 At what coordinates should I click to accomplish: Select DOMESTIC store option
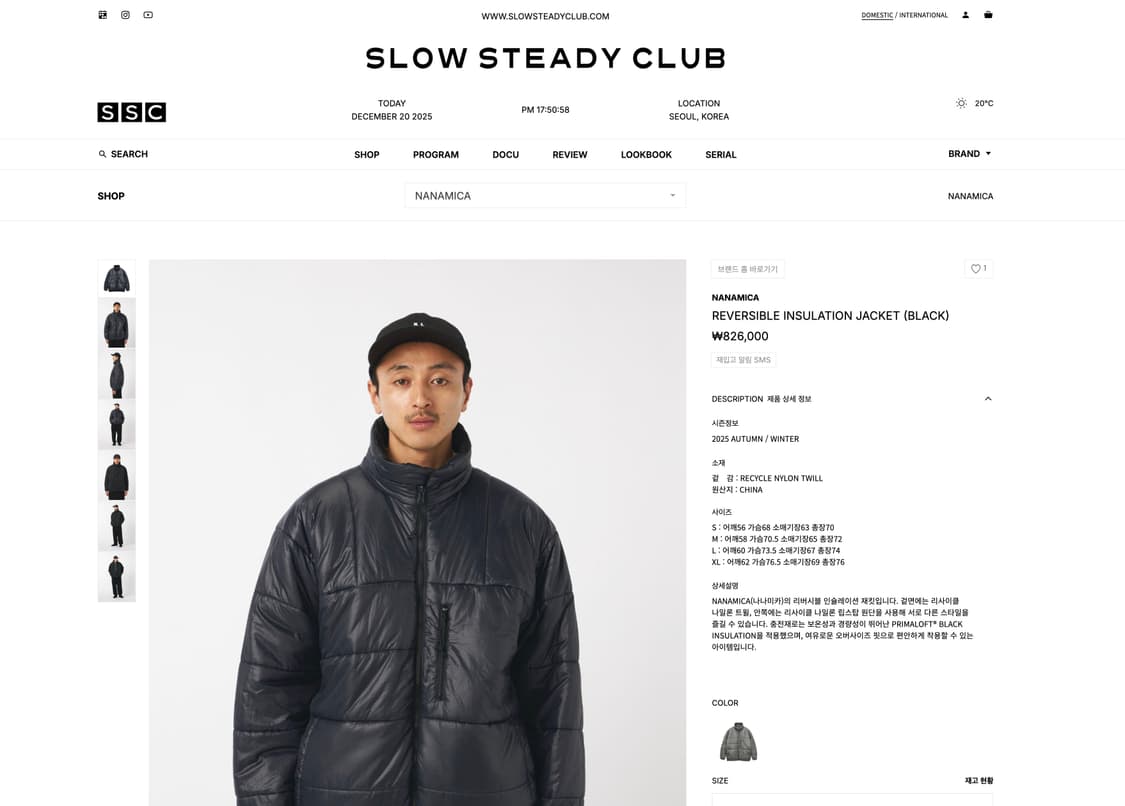point(877,15)
